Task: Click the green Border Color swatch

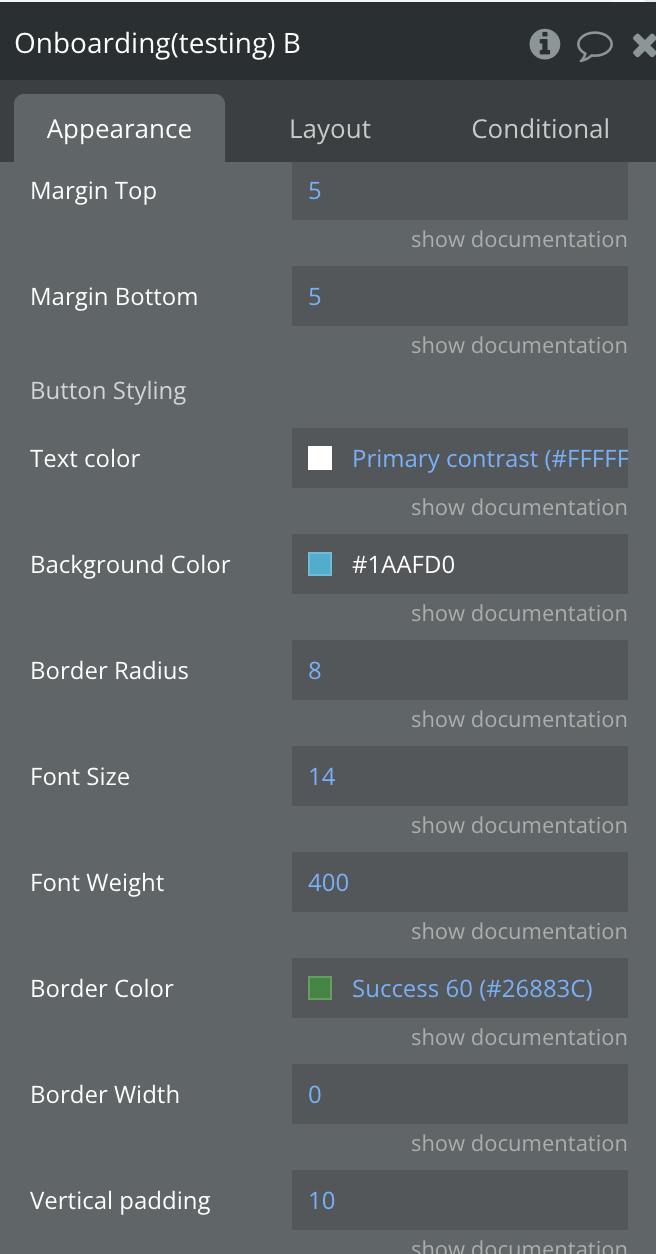Action: pos(320,989)
